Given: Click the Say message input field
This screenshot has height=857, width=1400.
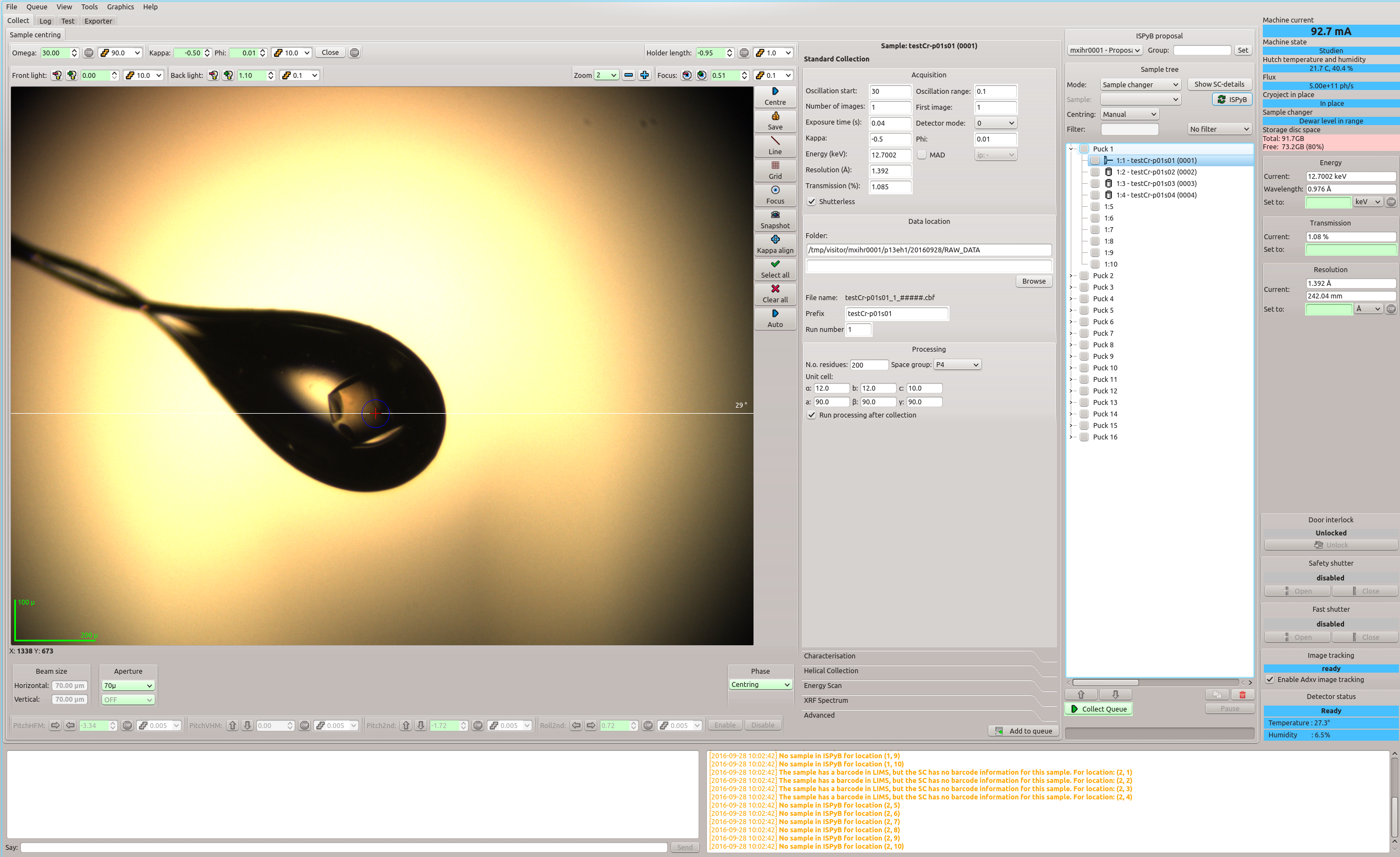Looking at the screenshot, I should coord(344,847).
